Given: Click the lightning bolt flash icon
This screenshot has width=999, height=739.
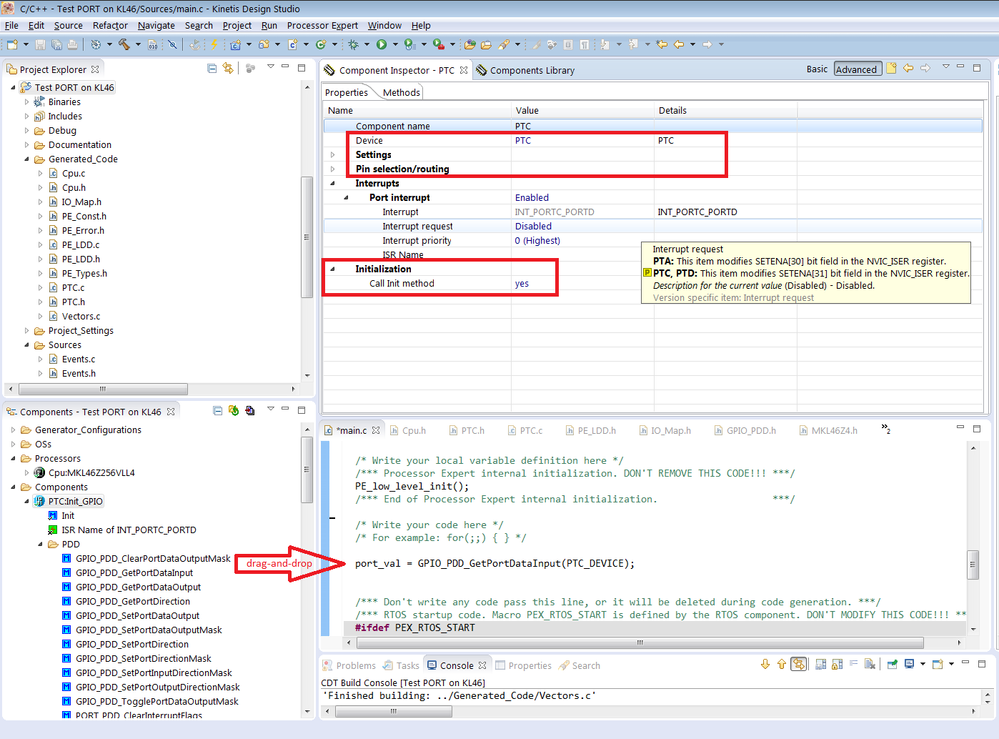Looking at the screenshot, I should pos(214,45).
